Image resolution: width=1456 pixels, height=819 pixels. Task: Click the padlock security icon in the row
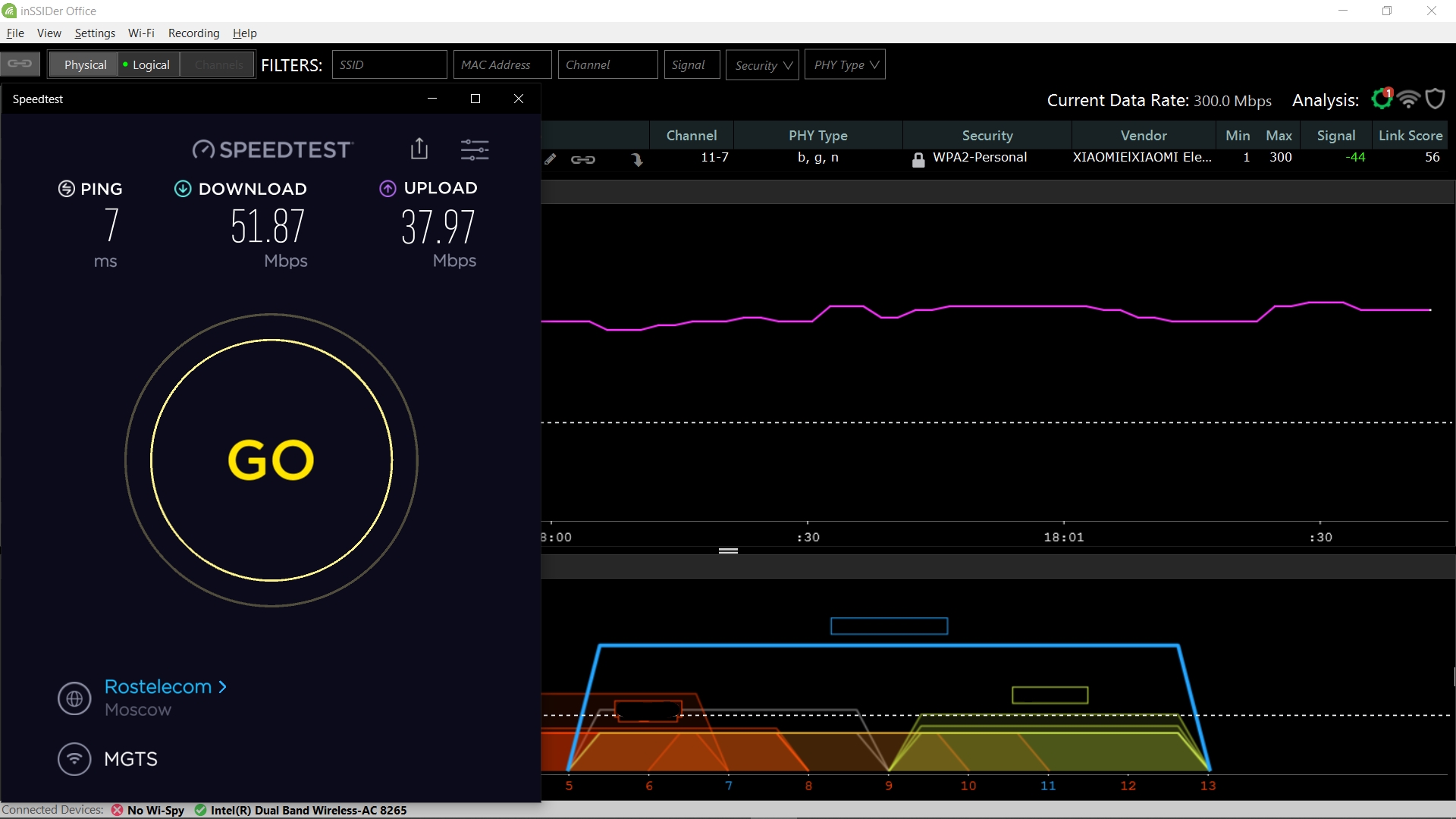918,159
